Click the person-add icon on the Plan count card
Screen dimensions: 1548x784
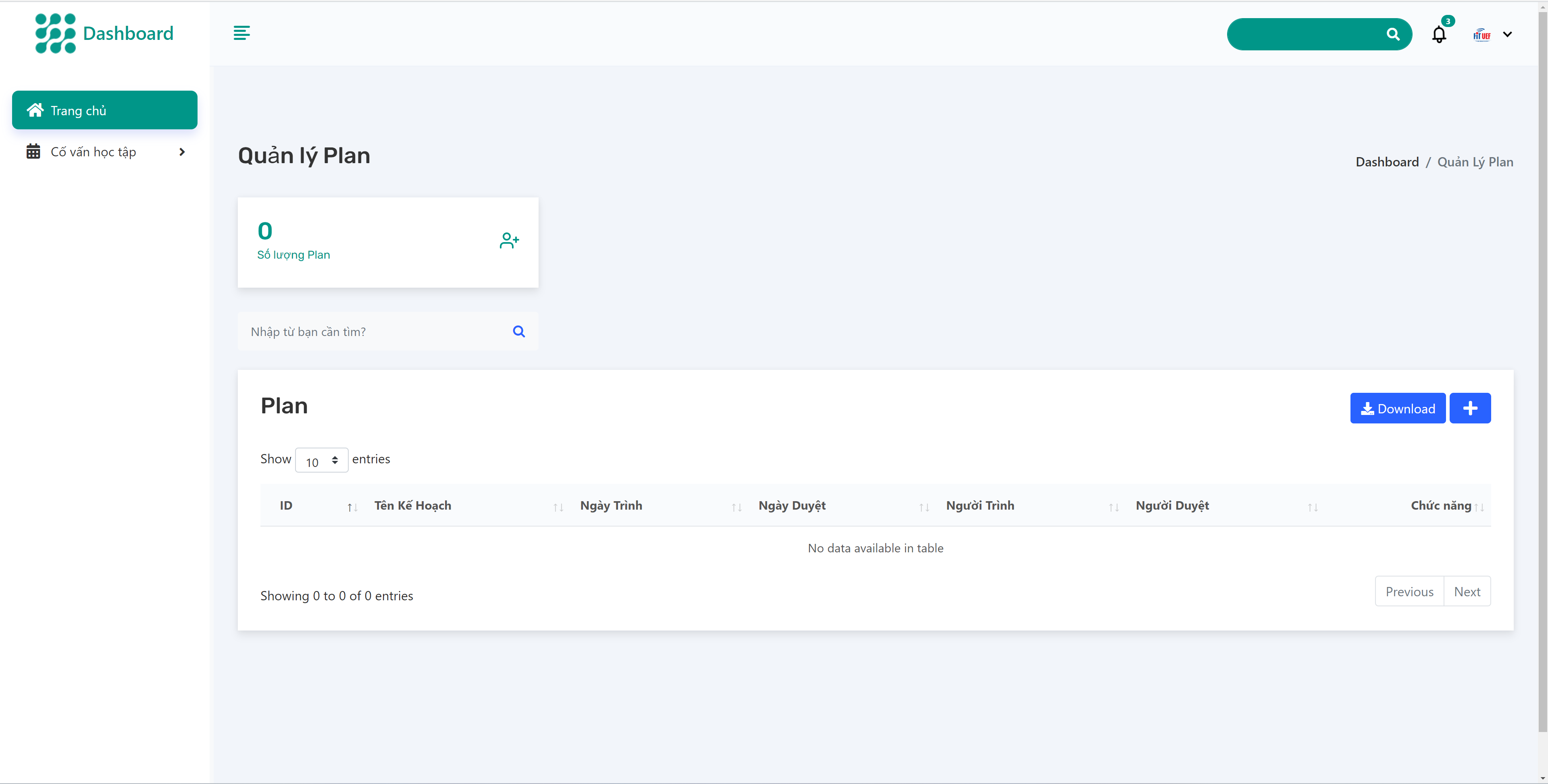pyautogui.click(x=509, y=240)
